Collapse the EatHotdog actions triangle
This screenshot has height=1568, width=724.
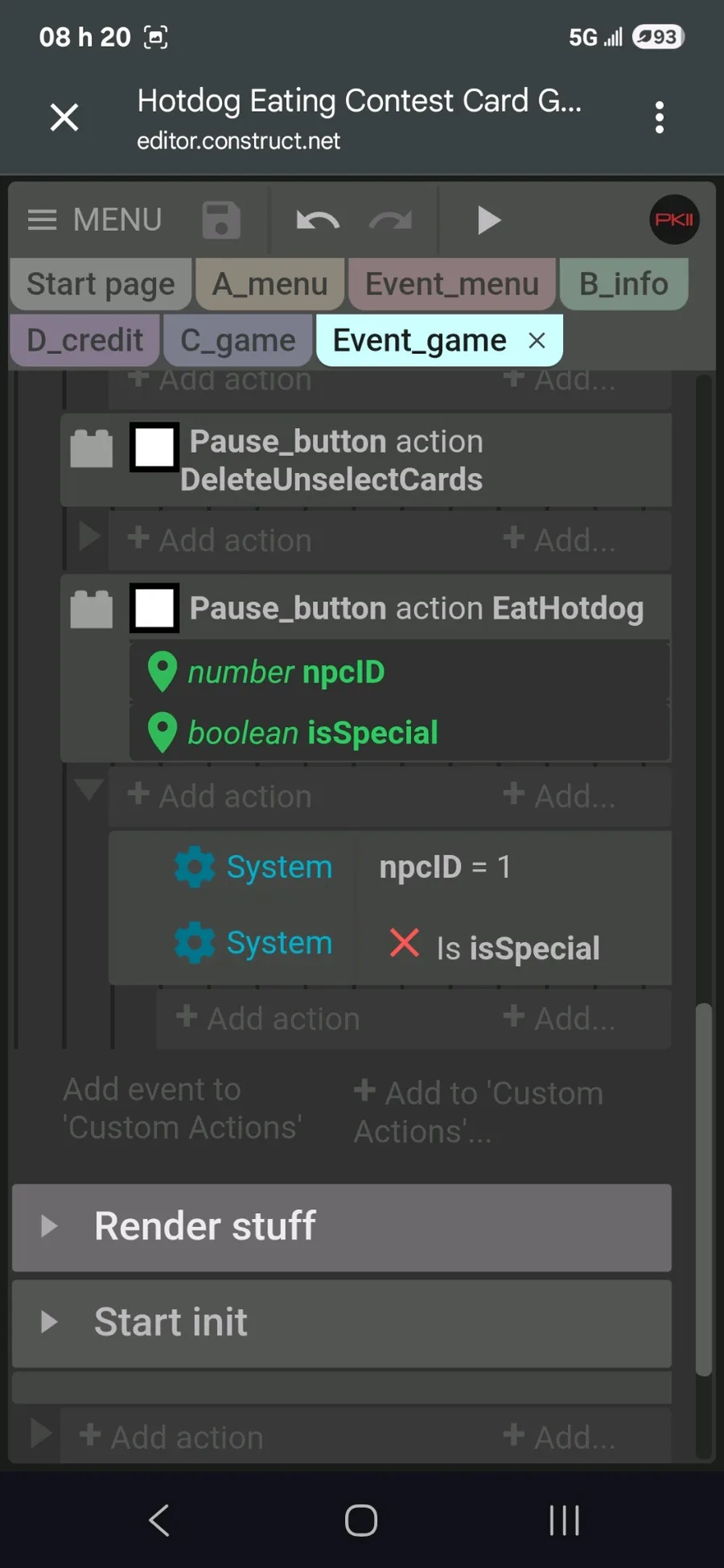(88, 789)
